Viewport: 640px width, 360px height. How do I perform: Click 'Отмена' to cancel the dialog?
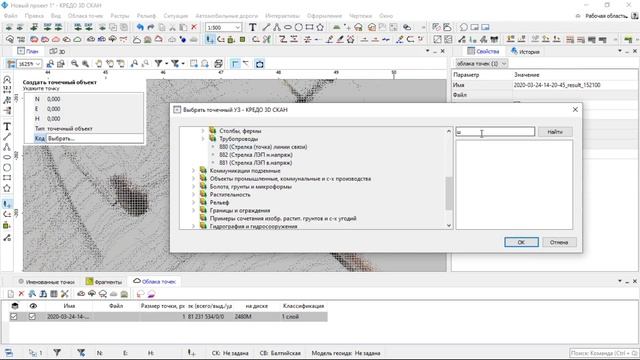click(x=559, y=242)
